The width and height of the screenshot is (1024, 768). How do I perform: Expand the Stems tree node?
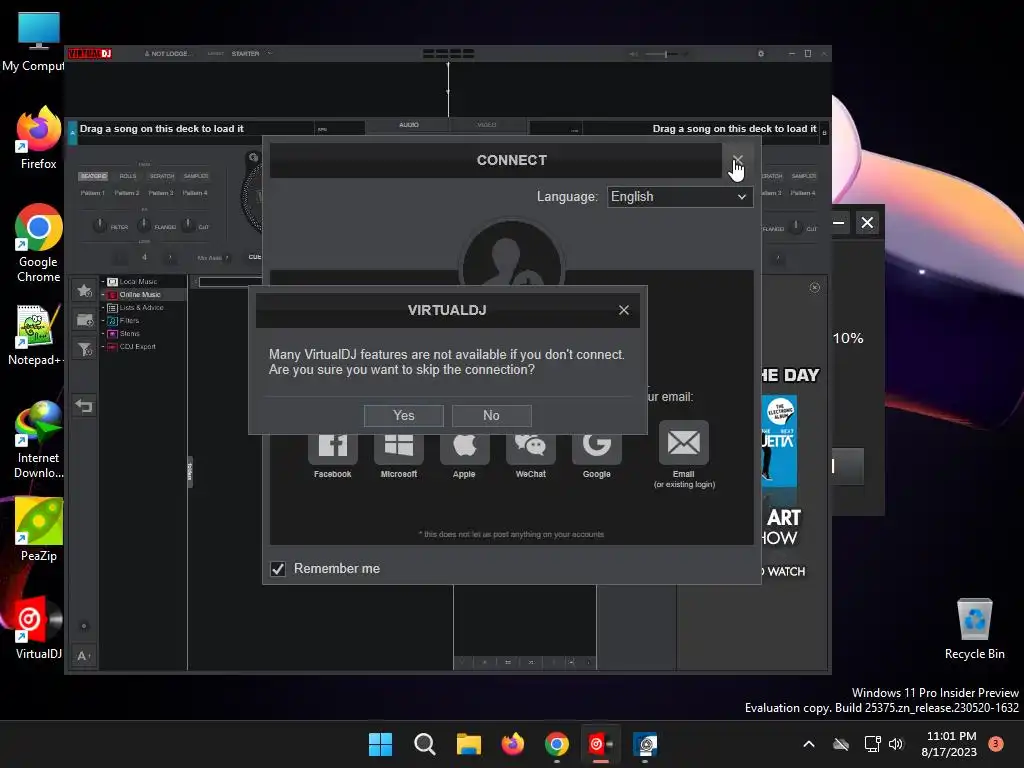click(x=103, y=334)
